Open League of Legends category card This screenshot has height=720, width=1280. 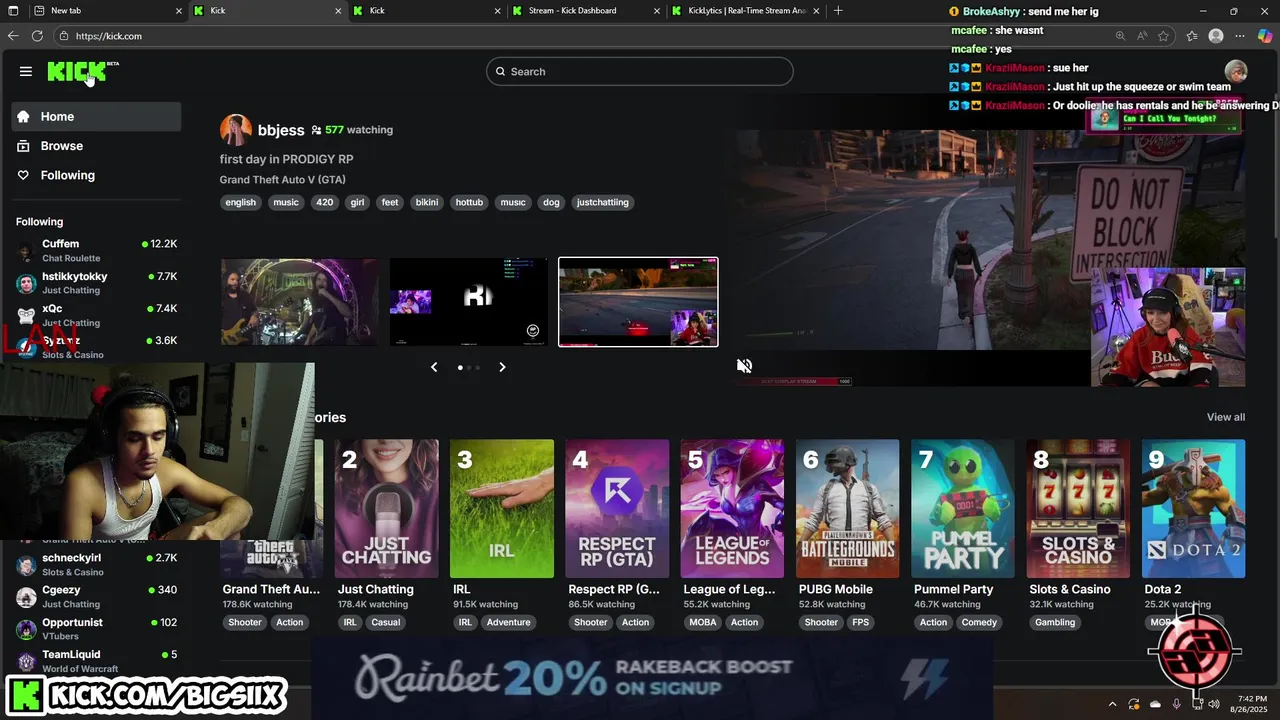point(732,509)
